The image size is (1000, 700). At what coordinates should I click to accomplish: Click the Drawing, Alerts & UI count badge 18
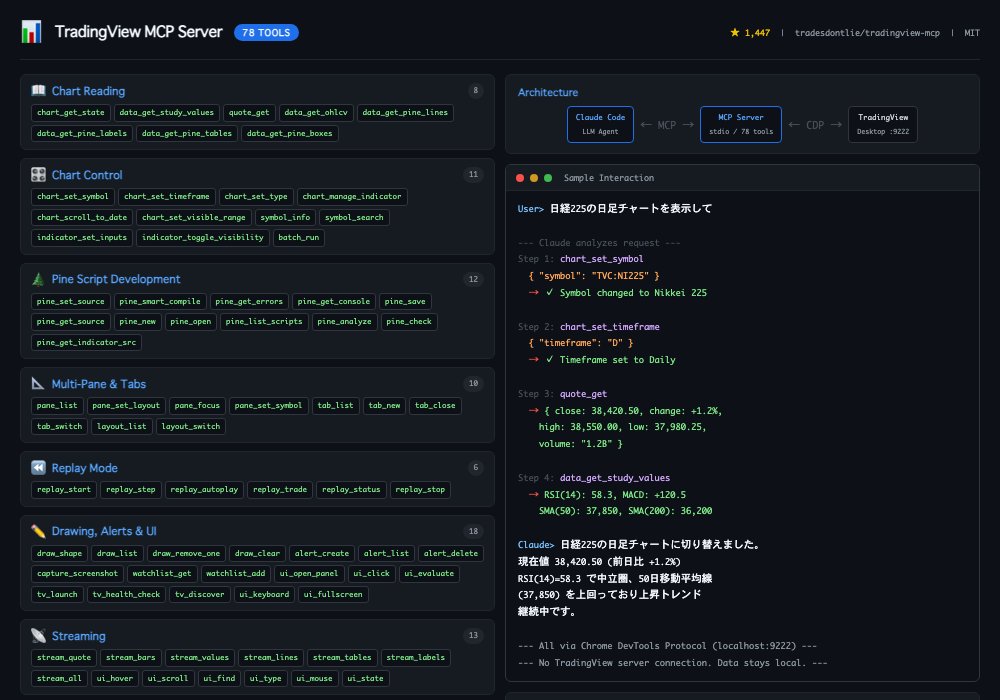point(473,531)
